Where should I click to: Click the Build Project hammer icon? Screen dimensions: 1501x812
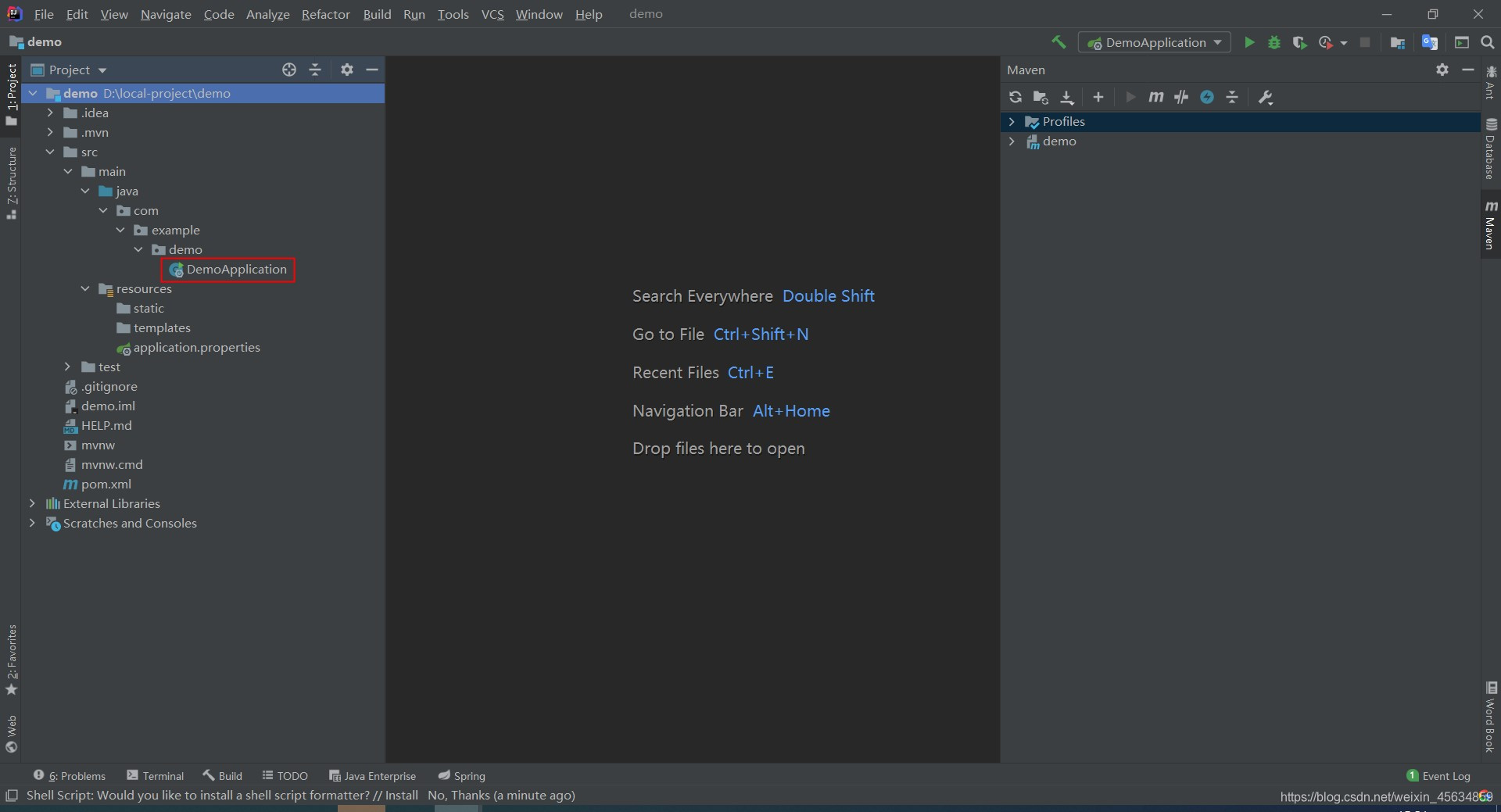click(1059, 42)
